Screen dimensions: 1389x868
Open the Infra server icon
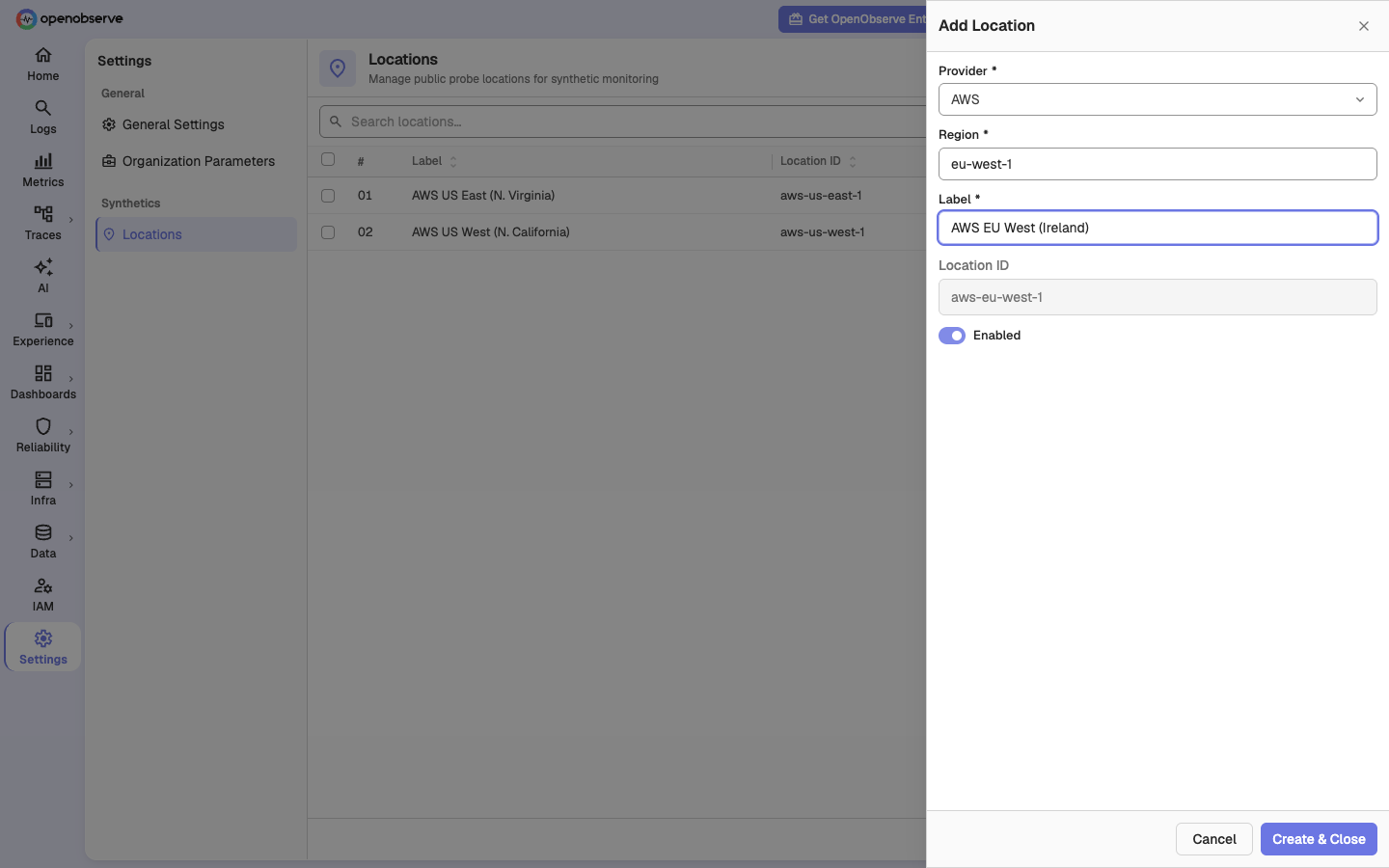pos(43,479)
